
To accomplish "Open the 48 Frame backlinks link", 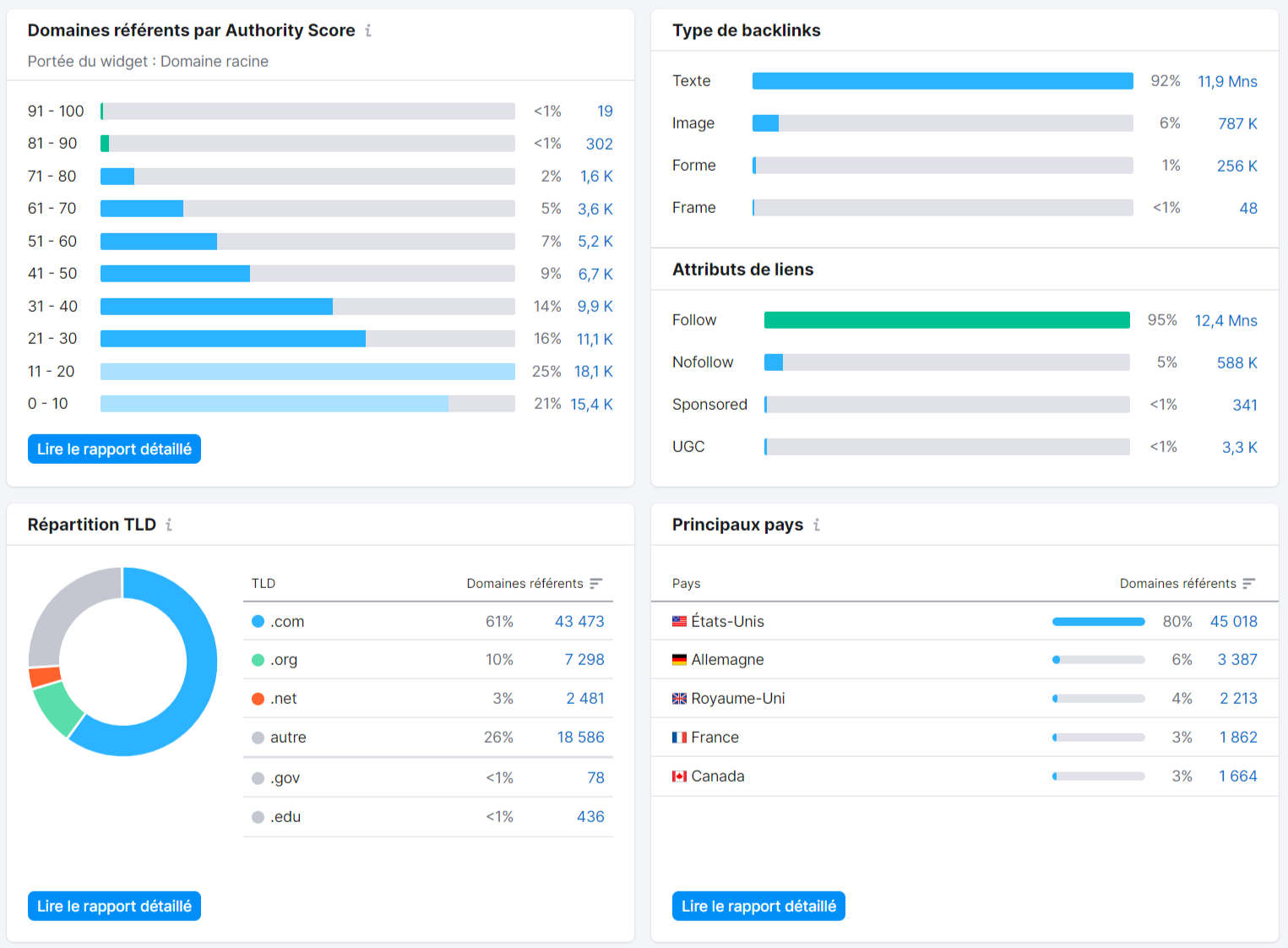I will coord(1248,208).
